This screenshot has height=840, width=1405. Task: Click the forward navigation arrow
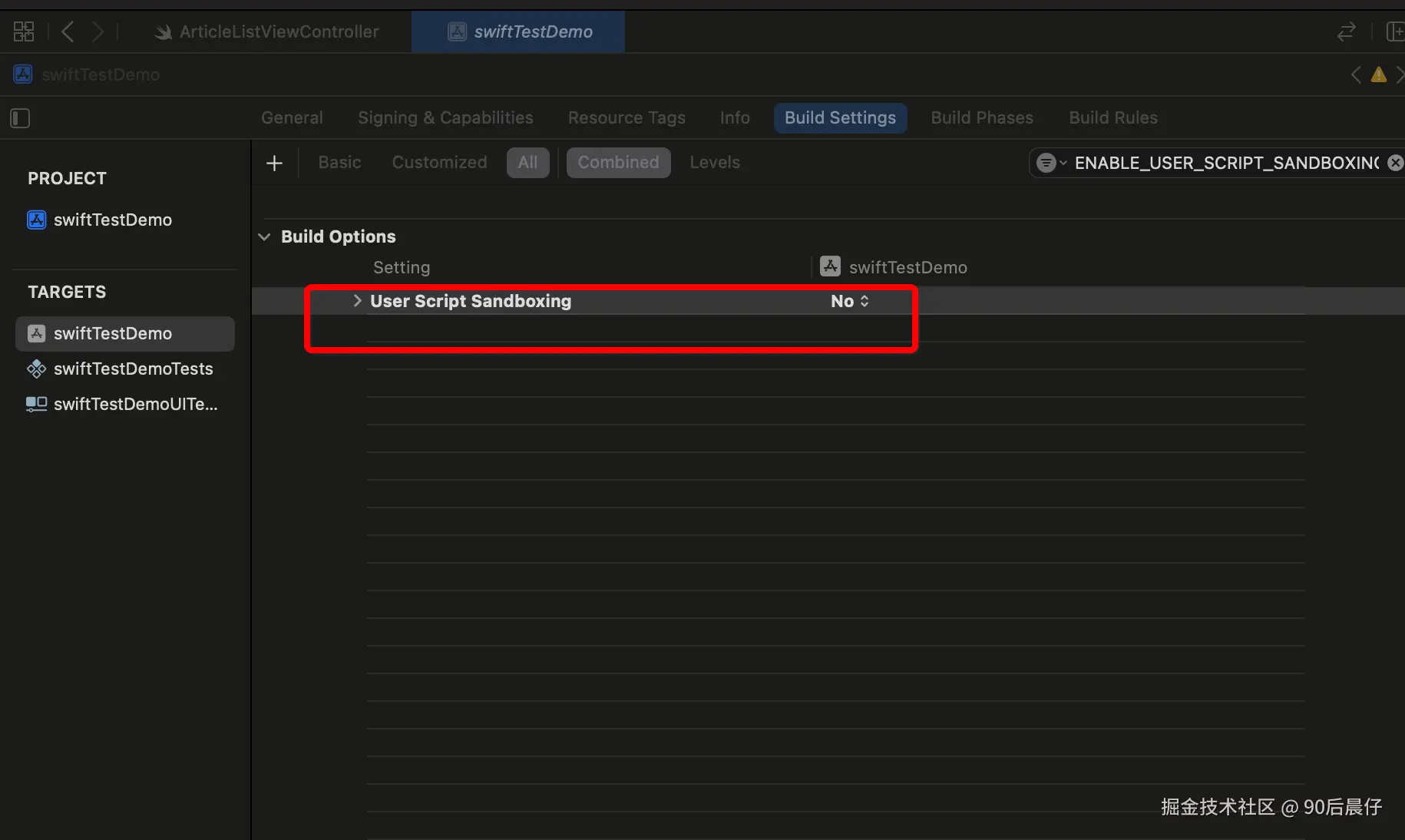tap(98, 31)
